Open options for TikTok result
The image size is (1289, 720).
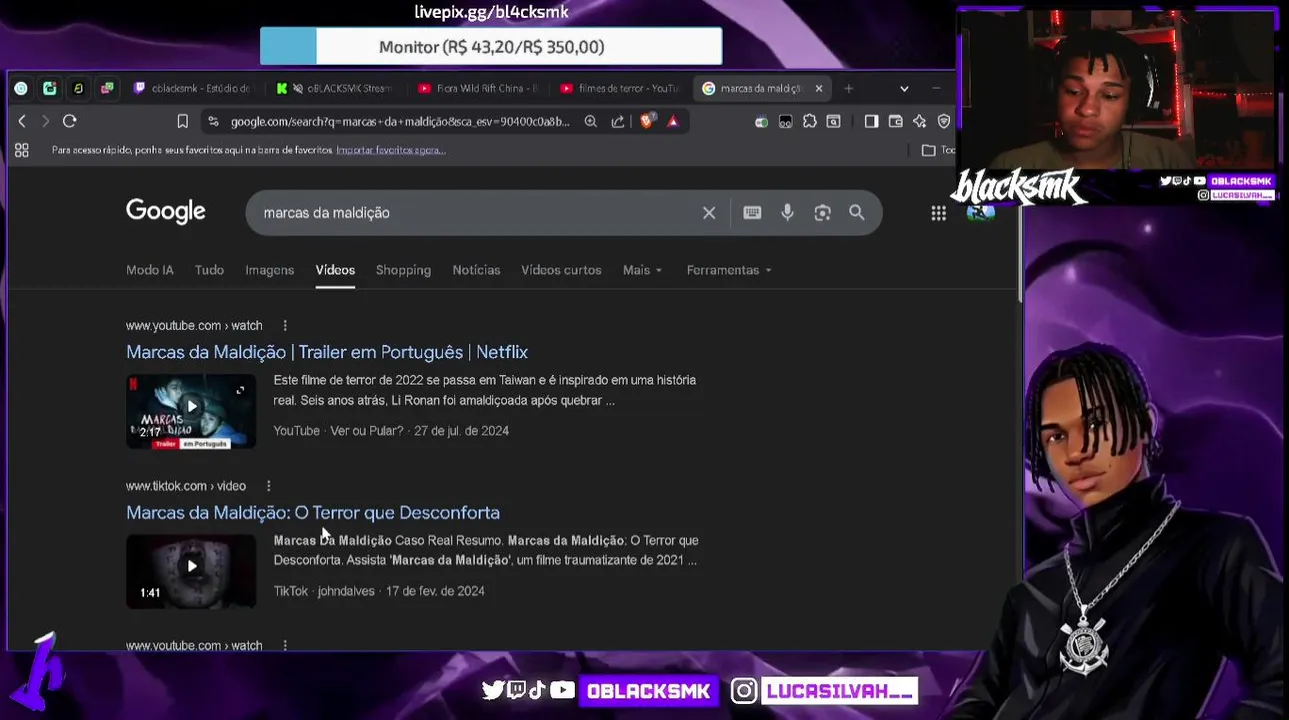tap(268, 486)
